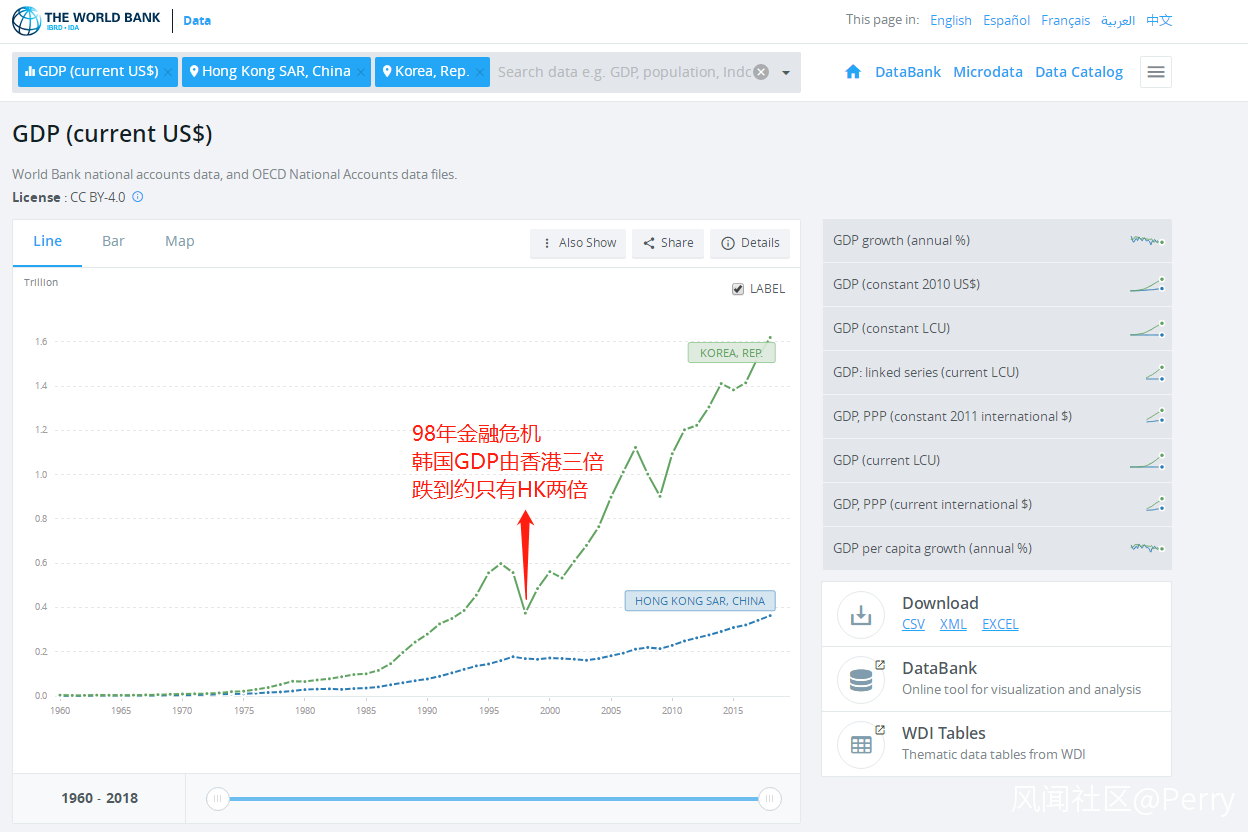The image size is (1248, 832).
Task: Open GDP, PPP (constant 2011) sparkline
Action: coord(1155,416)
